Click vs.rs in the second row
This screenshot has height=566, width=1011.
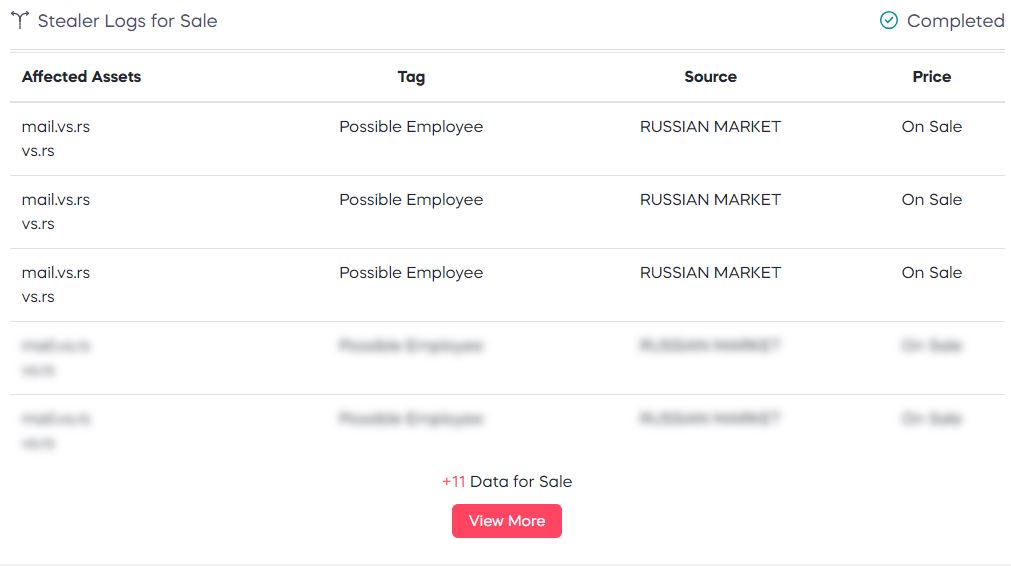coord(38,224)
